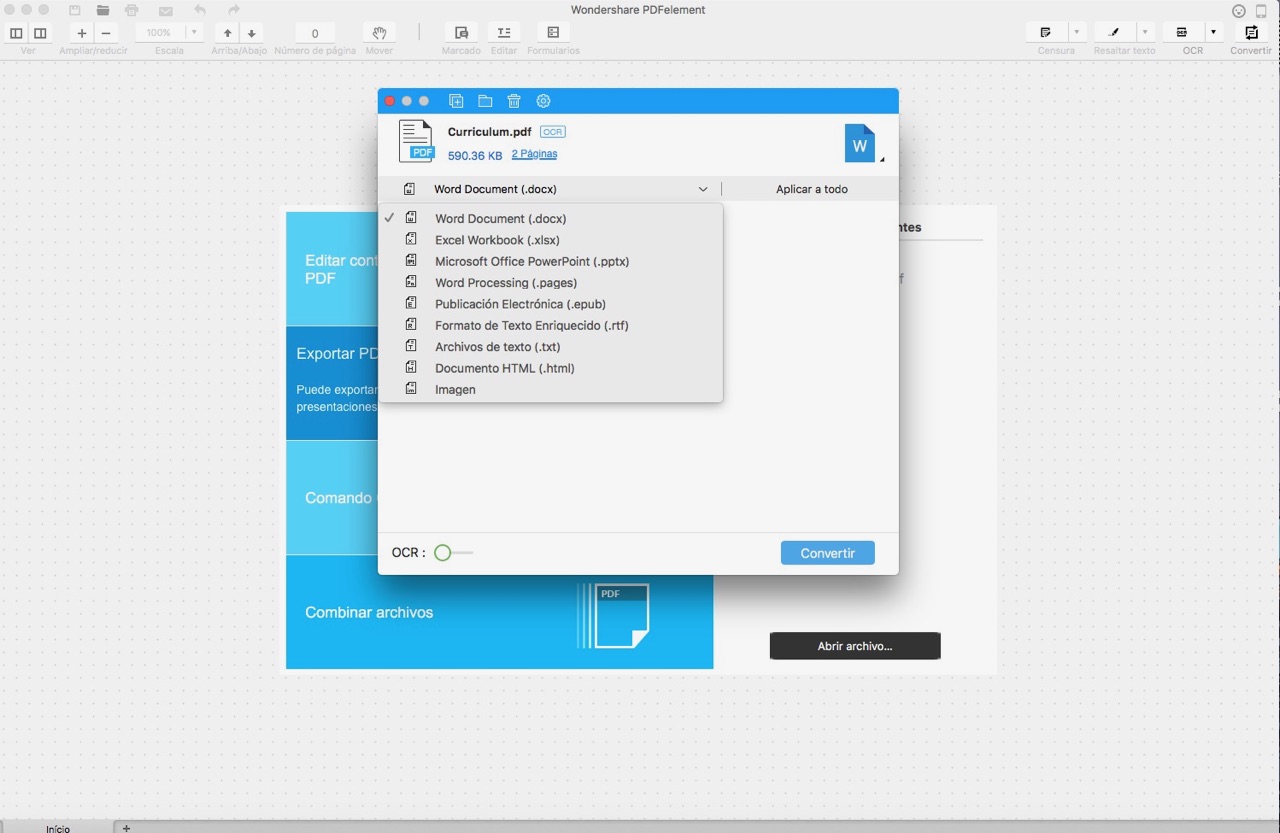Choose Imagen format option
The height and width of the screenshot is (833, 1280).
coord(550,389)
